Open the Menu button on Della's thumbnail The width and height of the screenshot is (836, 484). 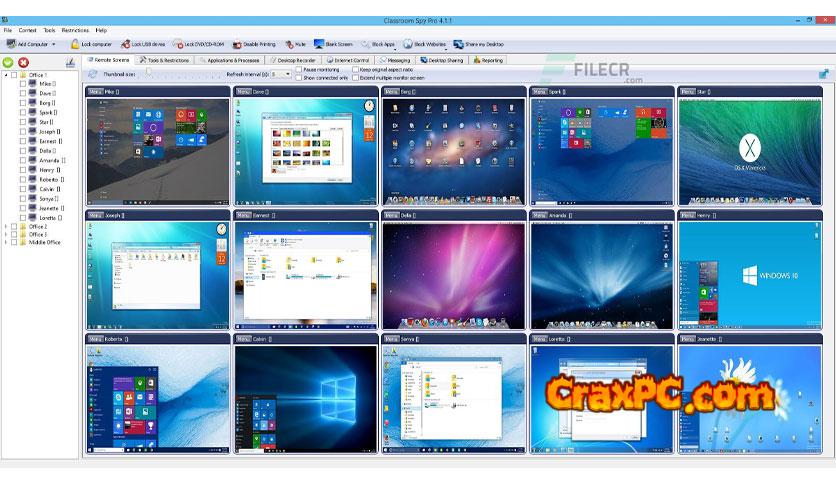[391, 215]
